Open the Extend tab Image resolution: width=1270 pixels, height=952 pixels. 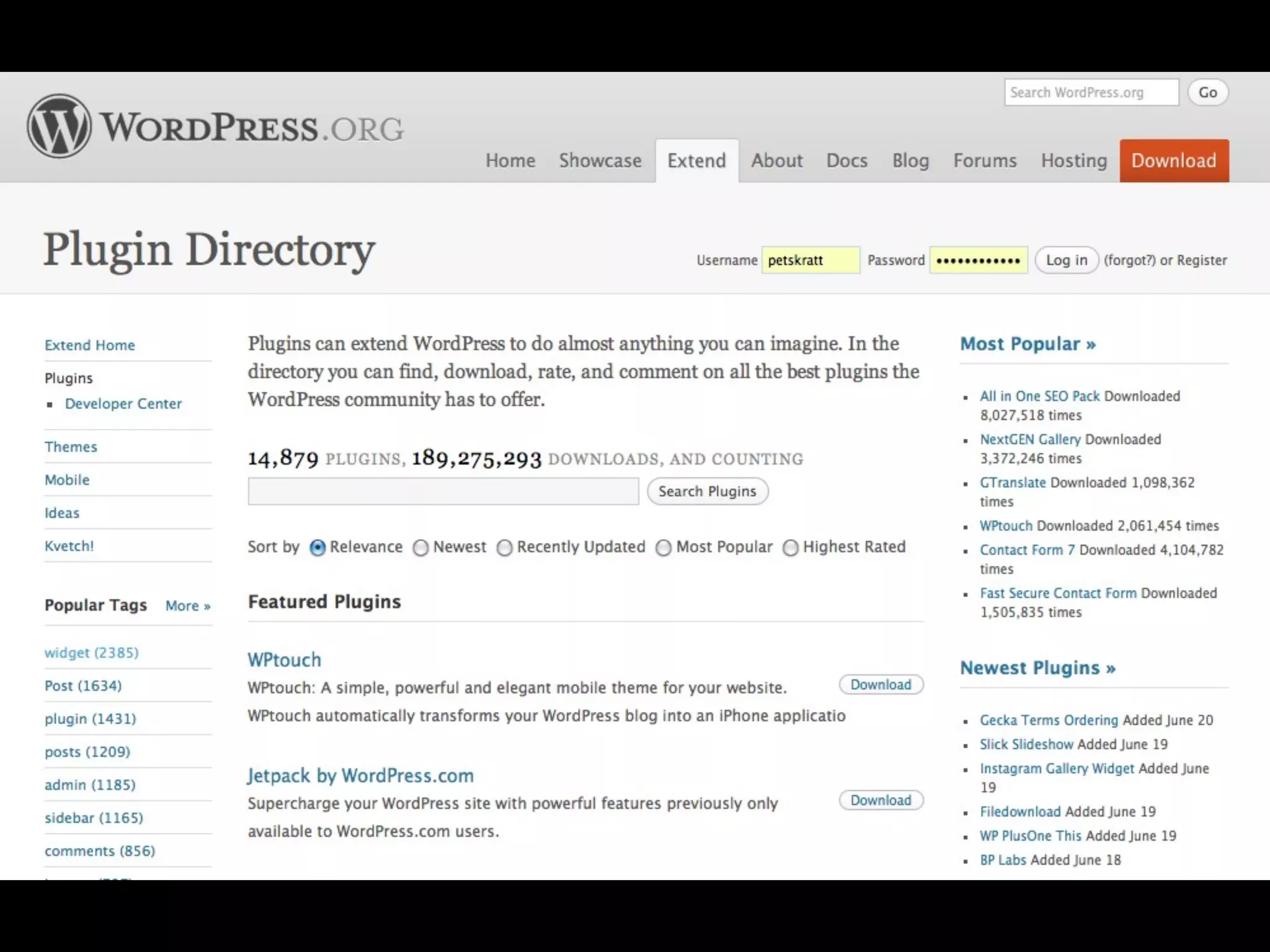pyautogui.click(x=696, y=161)
